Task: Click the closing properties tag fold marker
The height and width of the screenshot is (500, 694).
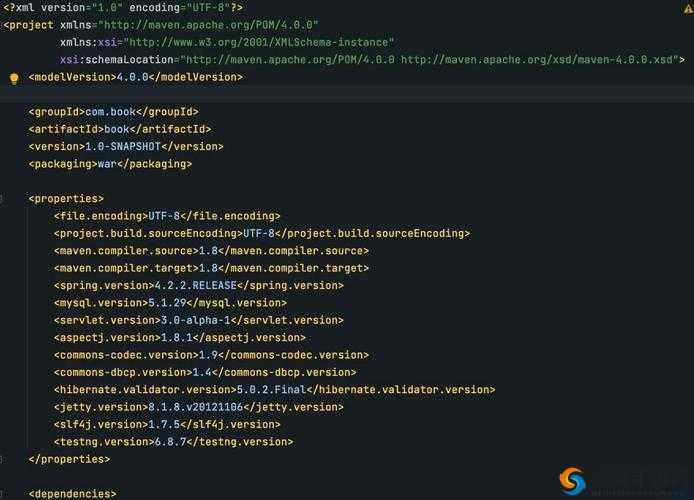Action: [1, 459]
